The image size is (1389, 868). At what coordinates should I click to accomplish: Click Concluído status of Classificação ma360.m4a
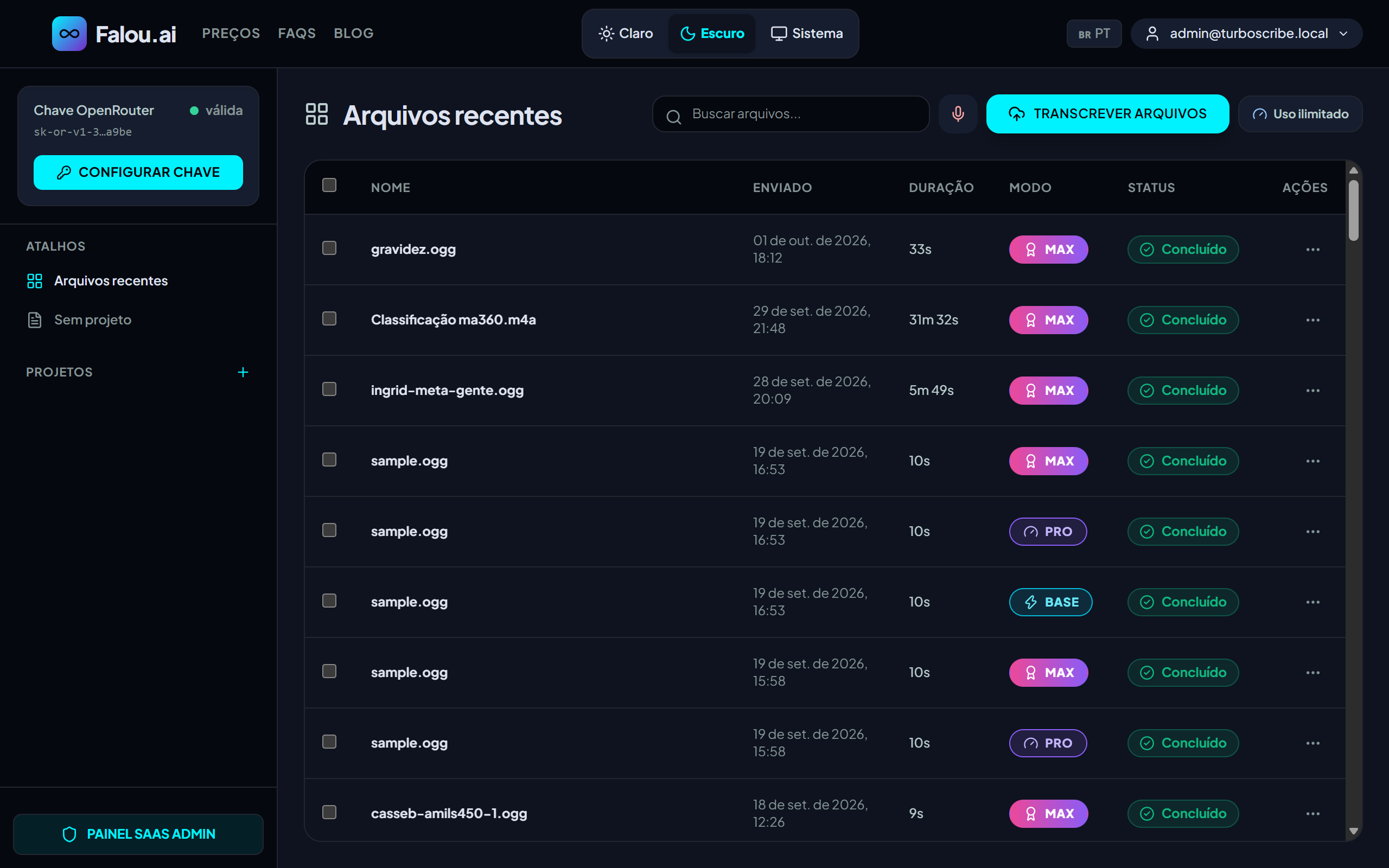(x=1183, y=320)
